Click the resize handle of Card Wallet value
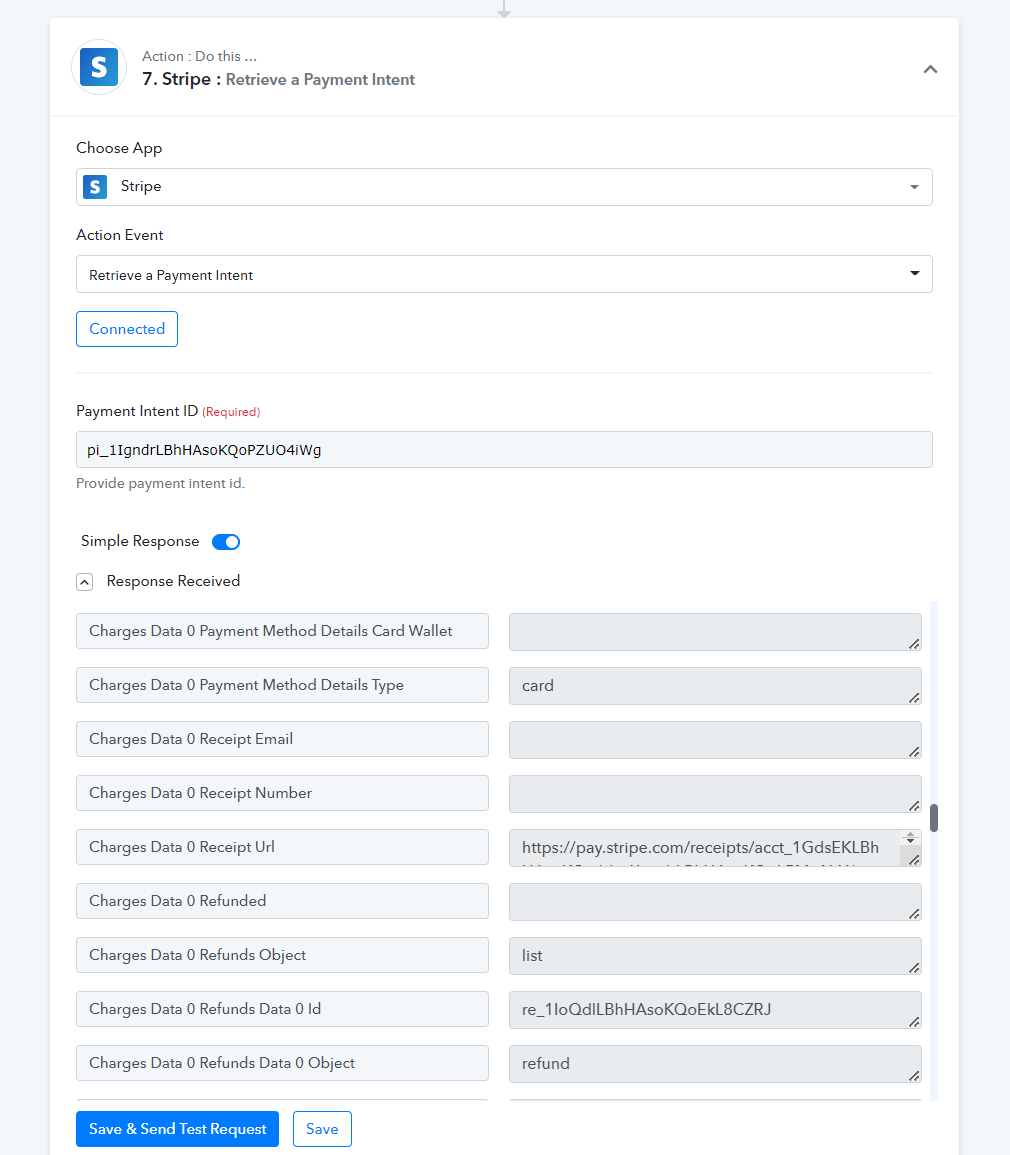The width and height of the screenshot is (1010, 1155). click(x=914, y=643)
